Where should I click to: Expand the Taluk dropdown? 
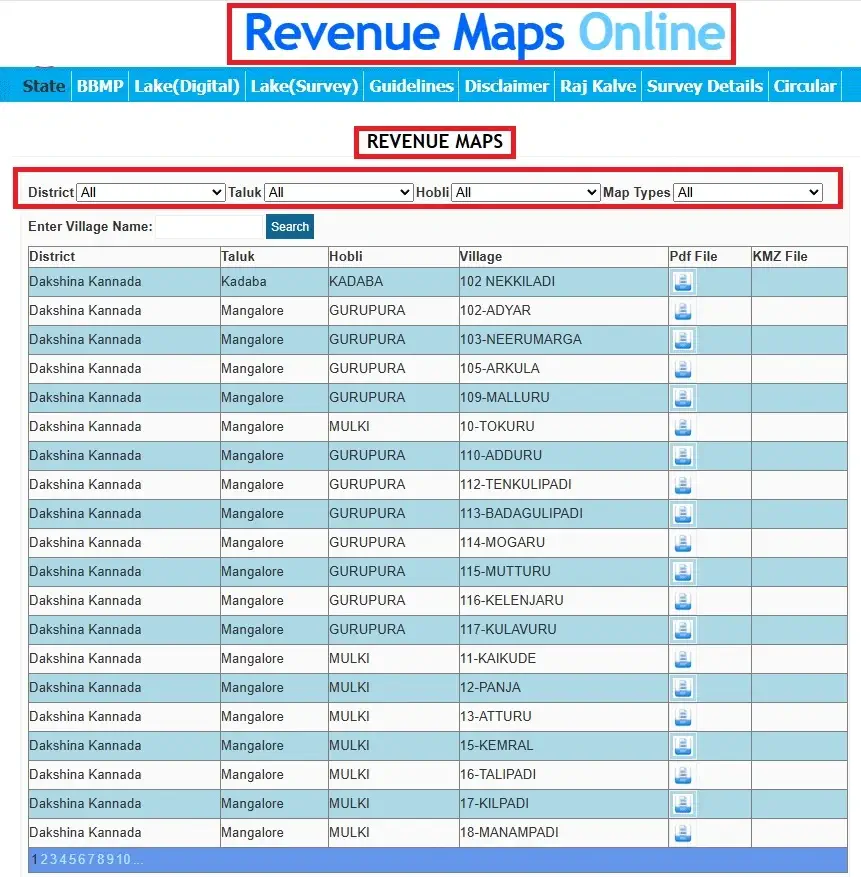click(338, 192)
